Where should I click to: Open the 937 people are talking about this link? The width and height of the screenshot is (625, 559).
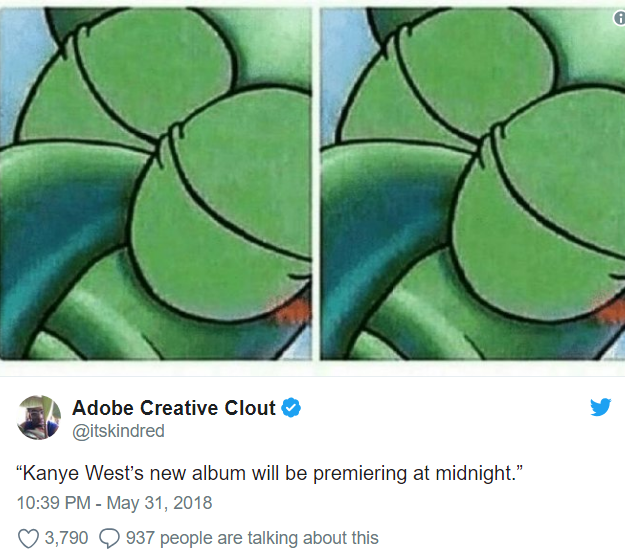(252, 538)
